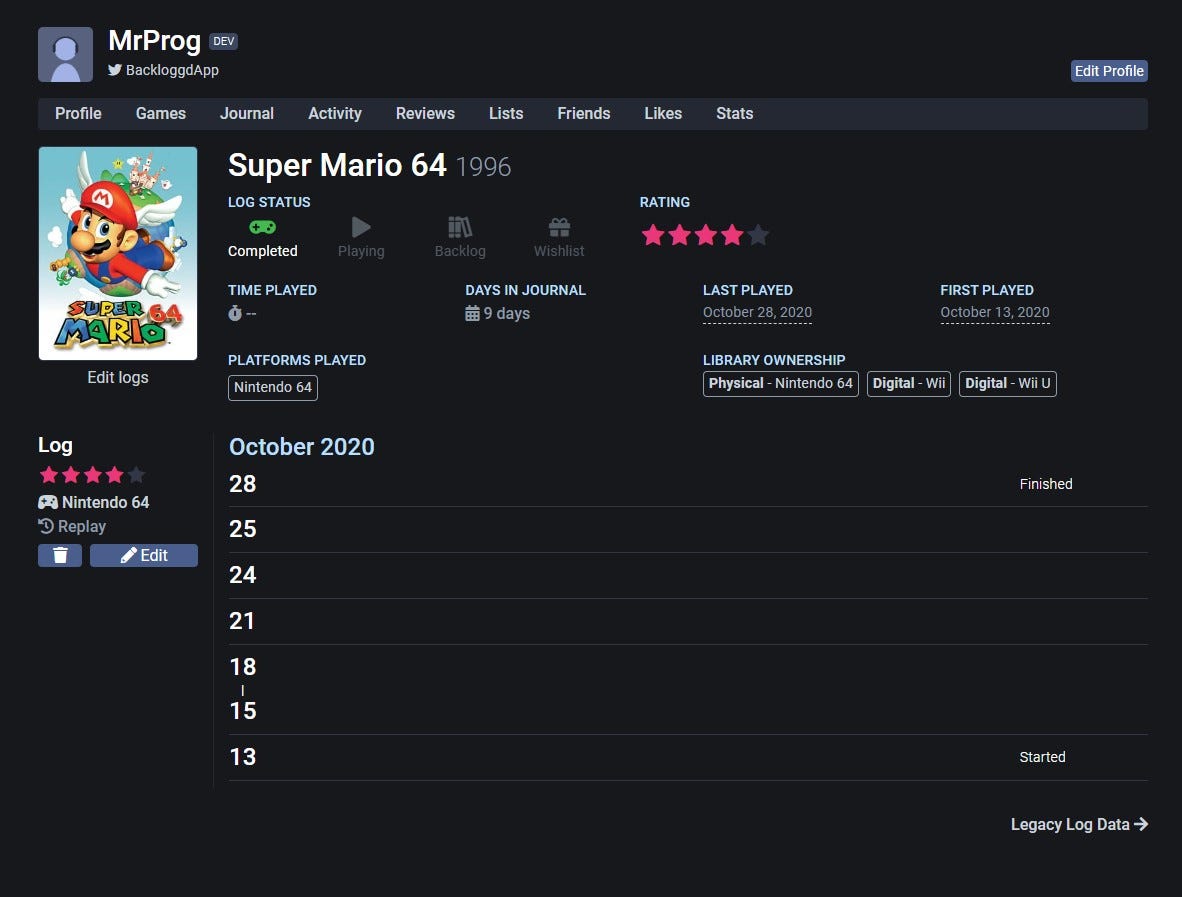Click the MrProg username heading
The width and height of the screenshot is (1182, 897).
[155, 41]
